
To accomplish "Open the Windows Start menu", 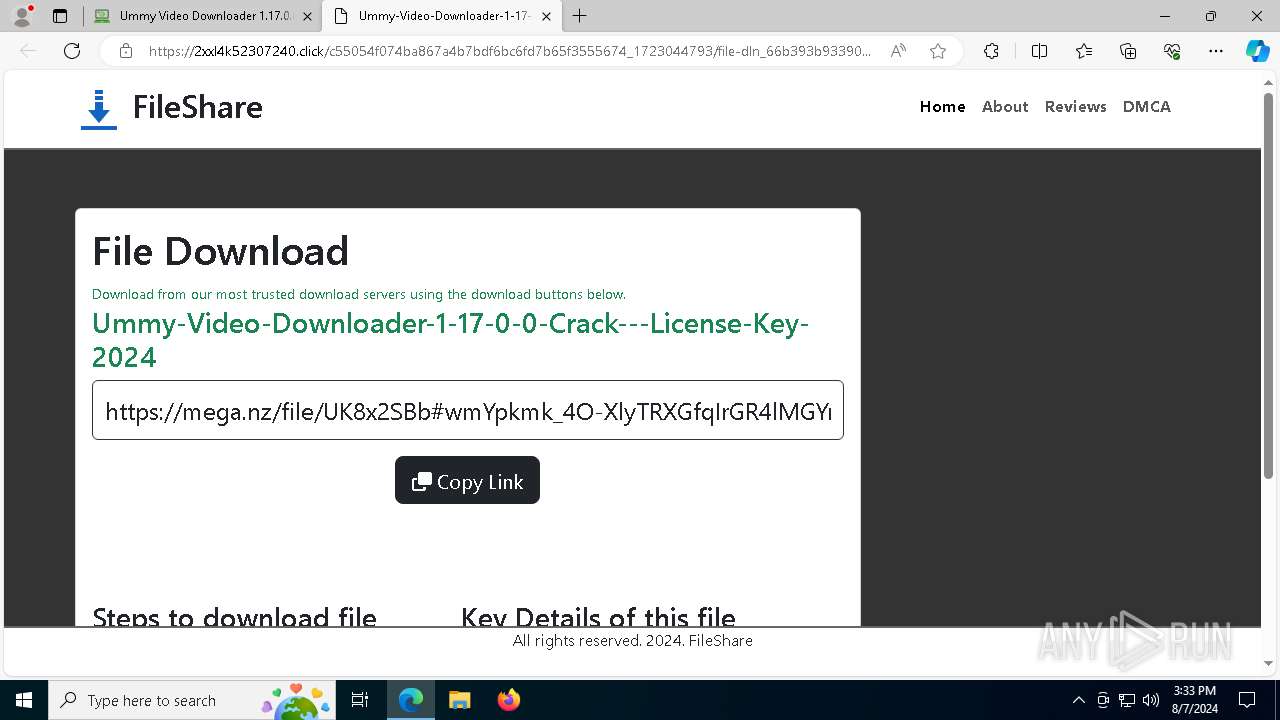I will 24,700.
